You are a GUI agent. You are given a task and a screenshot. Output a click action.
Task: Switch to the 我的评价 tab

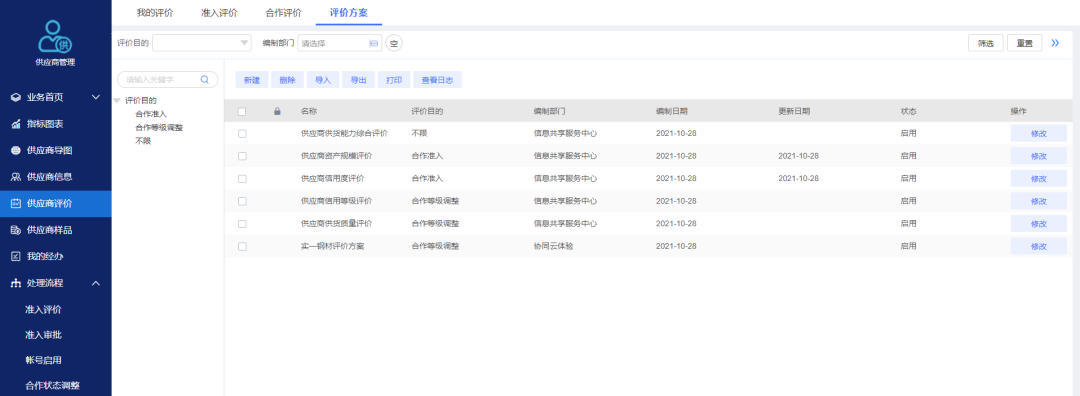[154, 12]
